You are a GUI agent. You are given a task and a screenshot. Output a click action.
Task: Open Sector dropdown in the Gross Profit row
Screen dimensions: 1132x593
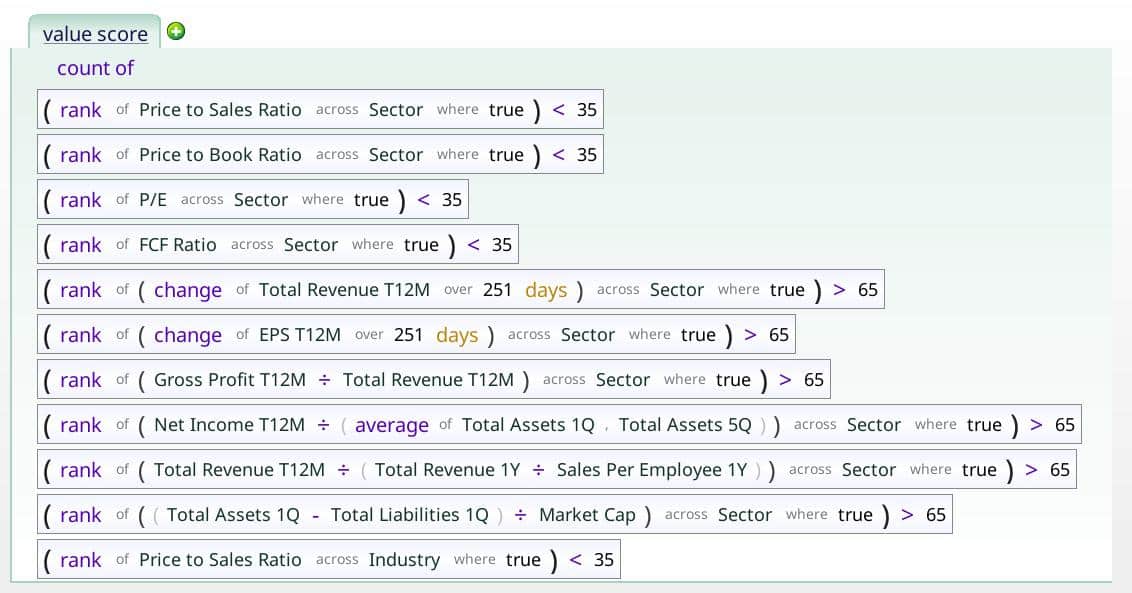tap(623, 380)
